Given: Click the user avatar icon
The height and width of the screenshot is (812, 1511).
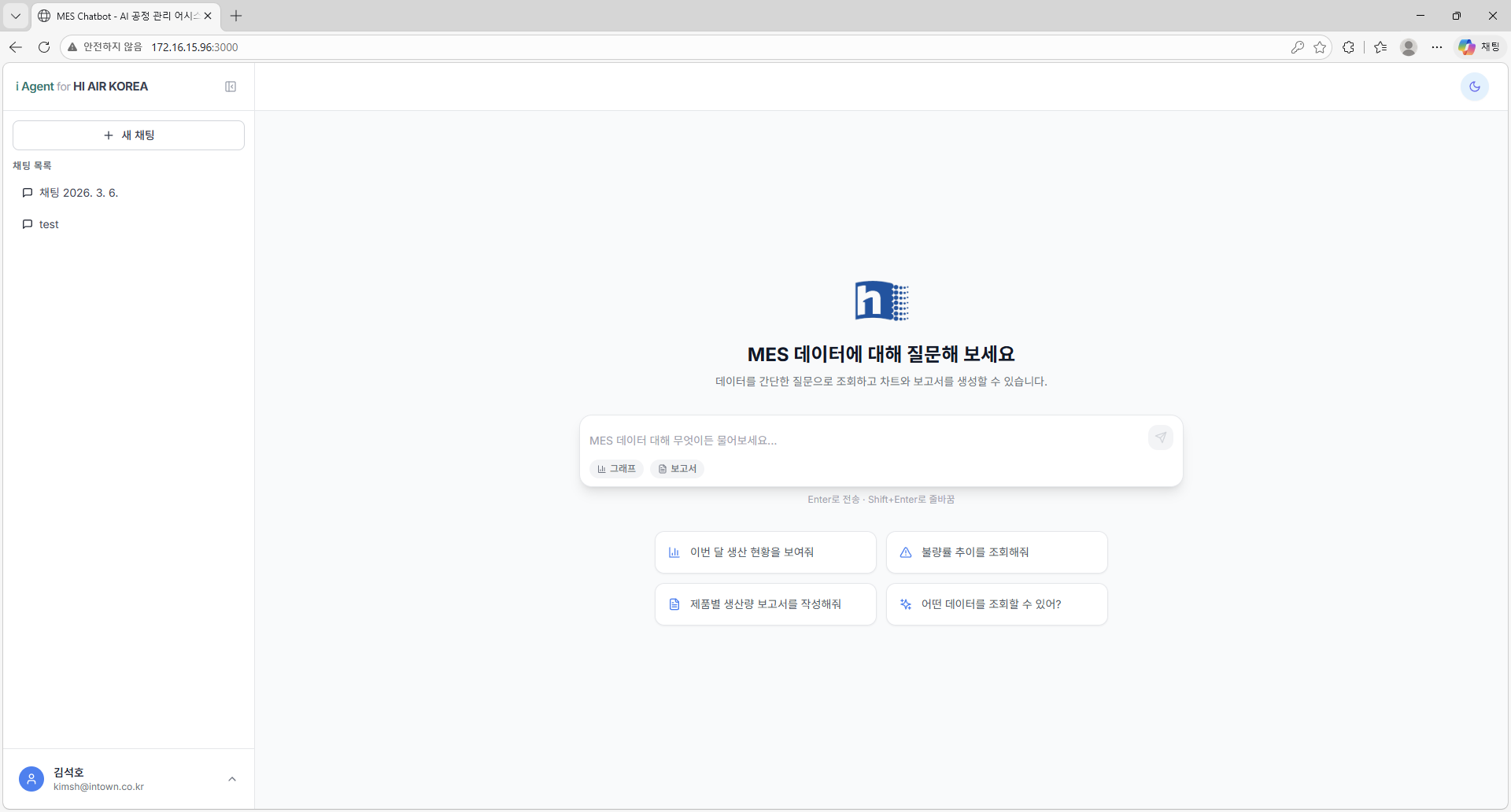Looking at the screenshot, I should [x=31, y=779].
